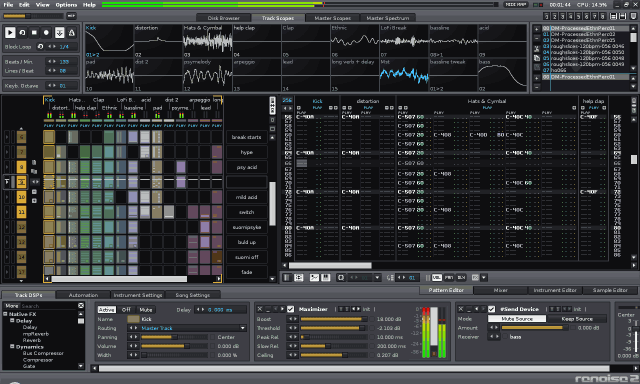Collapse the Native FX tree node
Image resolution: width=640 pixels, height=384 pixels.
(6, 314)
